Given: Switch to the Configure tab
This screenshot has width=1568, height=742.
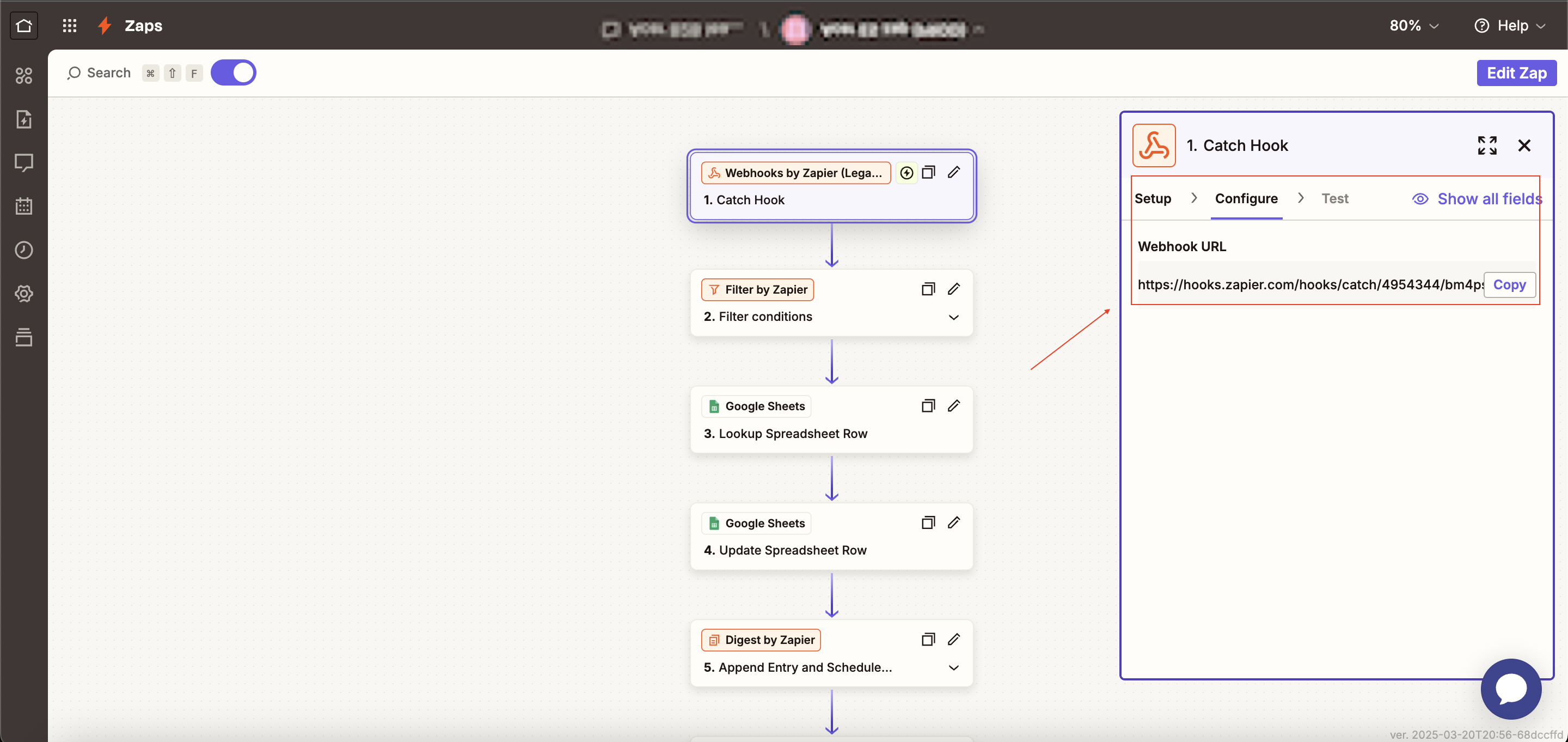Looking at the screenshot, I should click(x=1246, y=199).
